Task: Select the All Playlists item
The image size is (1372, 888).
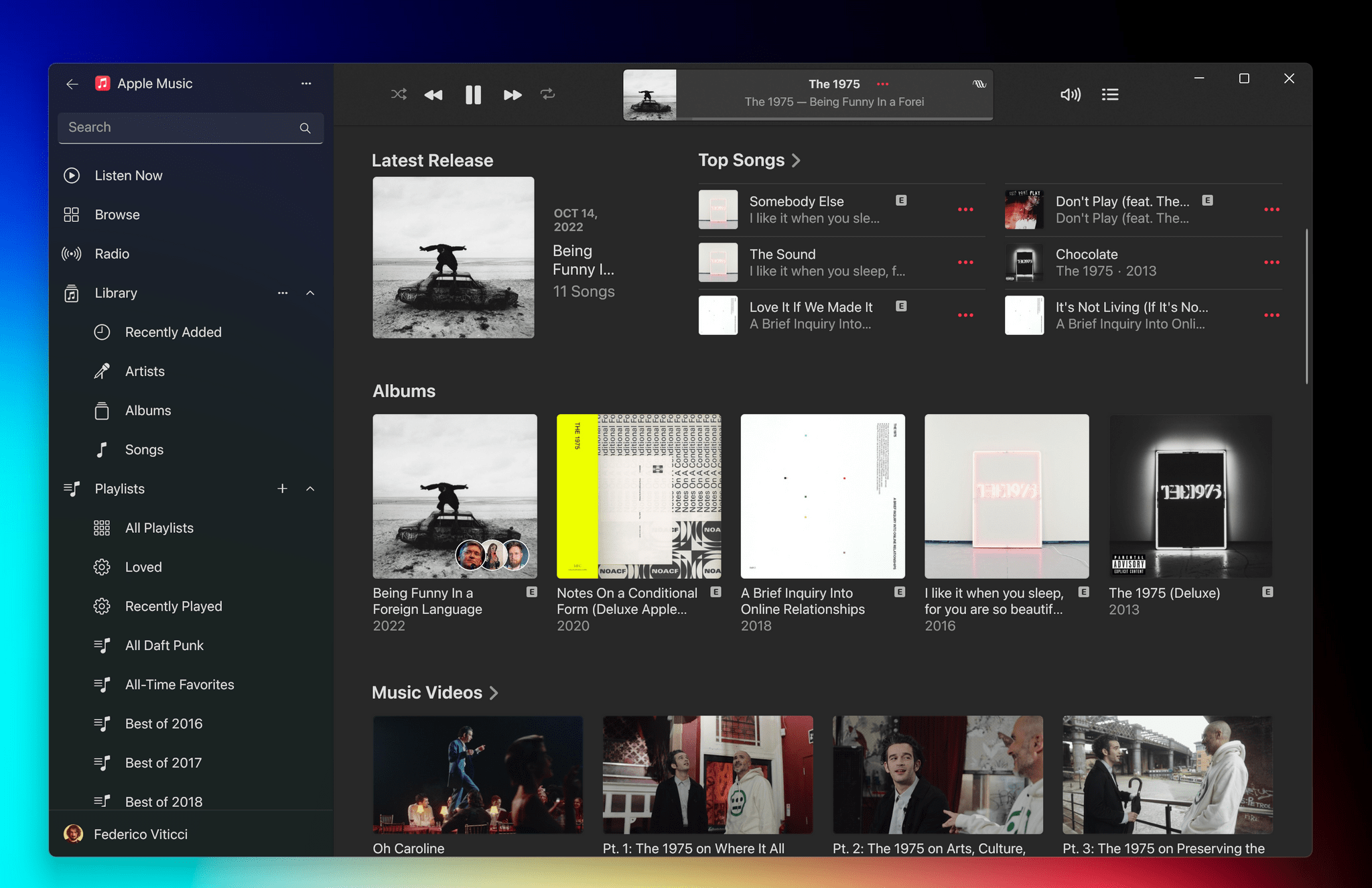Action: coord(159,528)
